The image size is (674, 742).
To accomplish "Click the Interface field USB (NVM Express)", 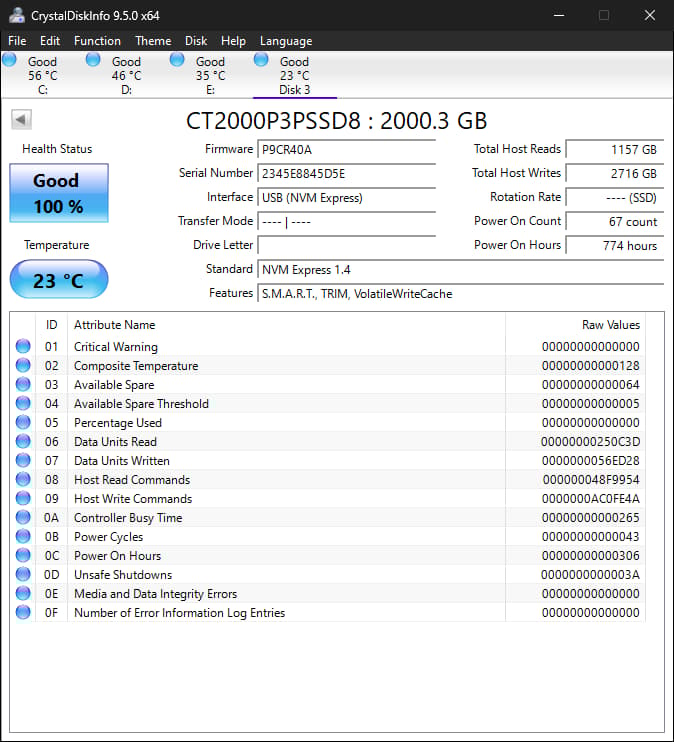I will click(346, 198).
